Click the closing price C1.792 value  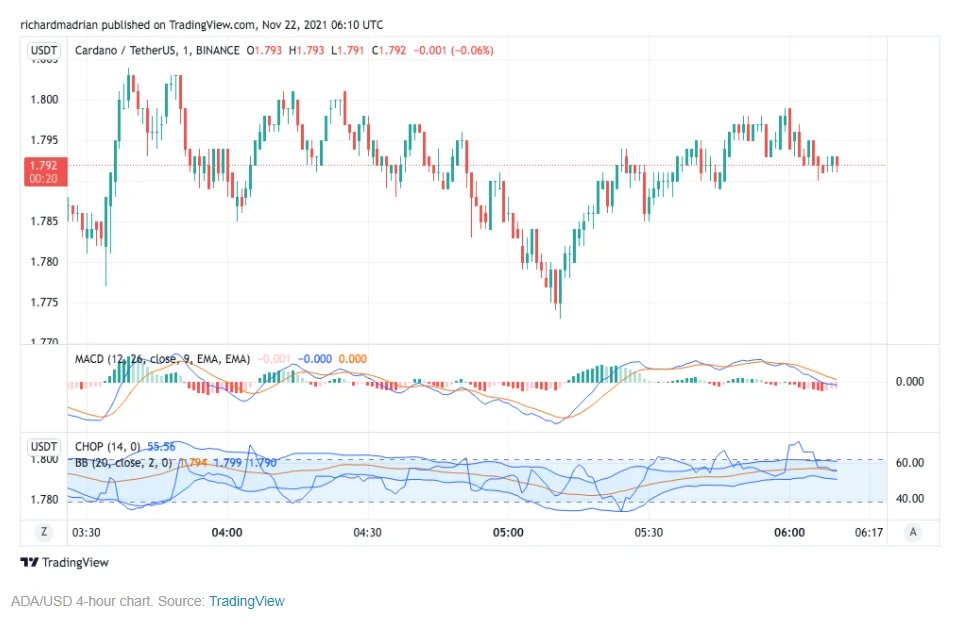pos(389,51)
